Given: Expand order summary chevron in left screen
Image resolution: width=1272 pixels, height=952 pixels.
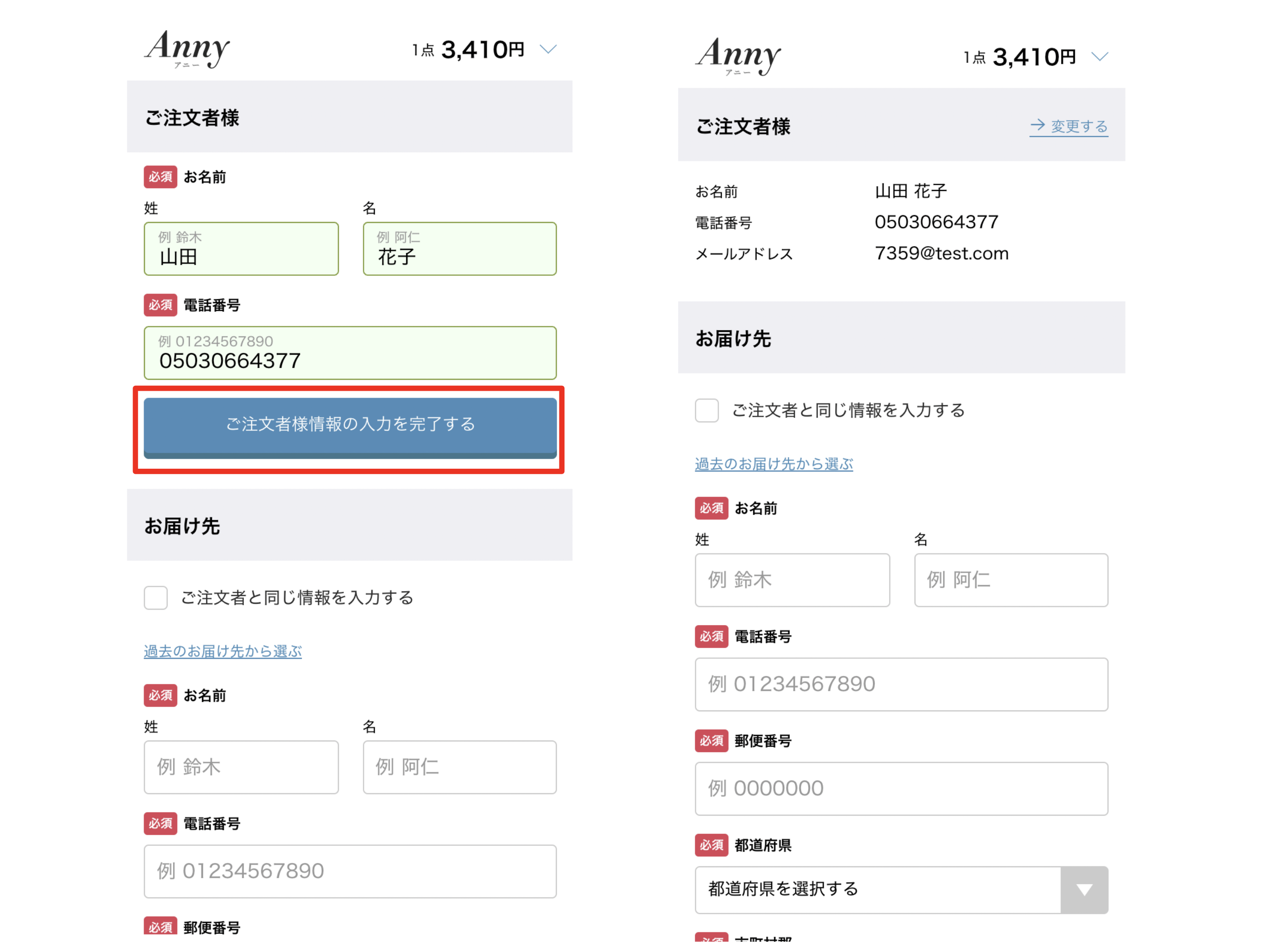Looking at the screenshot, I should [548, 50].
